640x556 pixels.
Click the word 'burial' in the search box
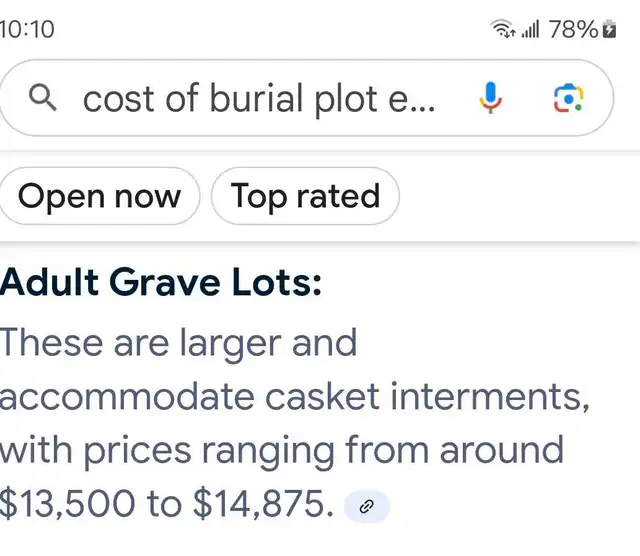(x=259, y=98)
